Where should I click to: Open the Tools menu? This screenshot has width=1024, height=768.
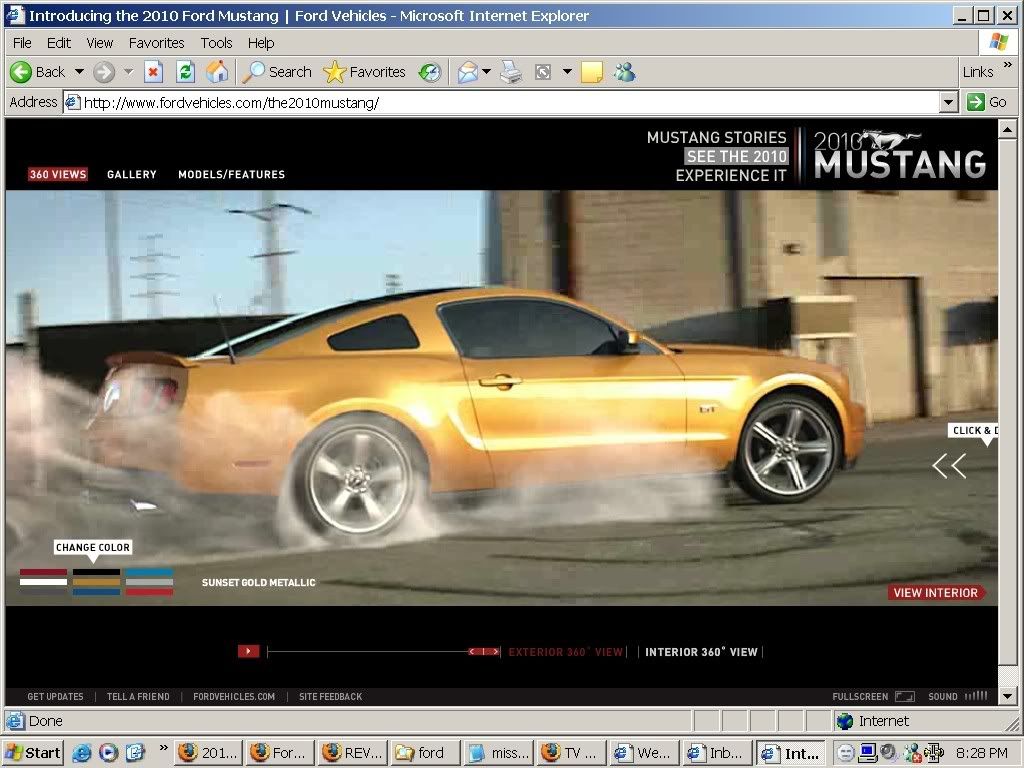(216, 43)
